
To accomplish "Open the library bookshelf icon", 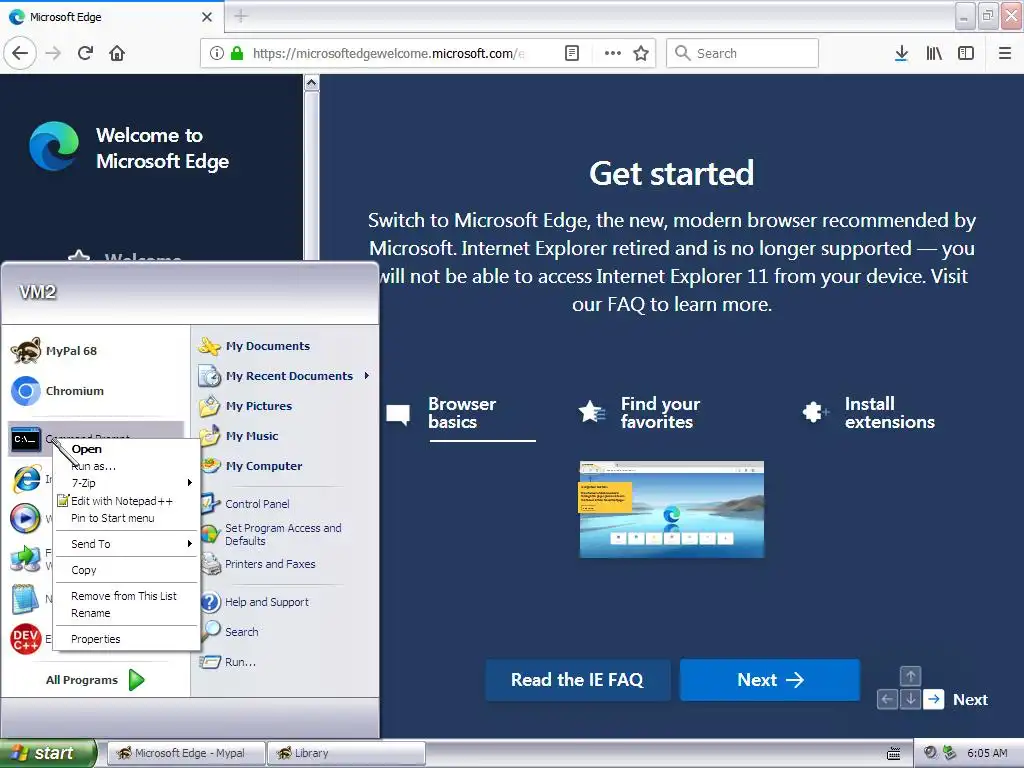I will coord(934,53).
